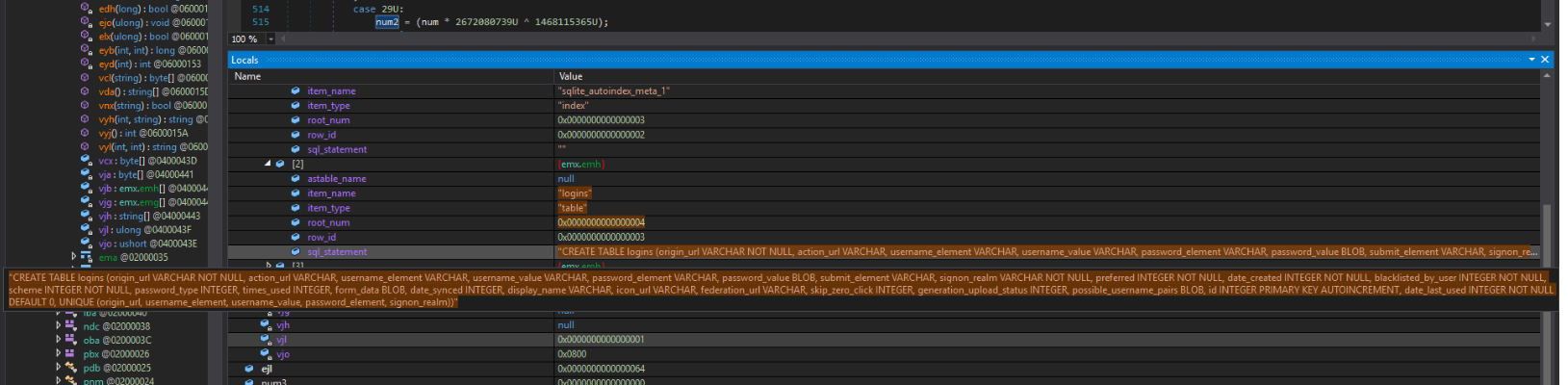Click the code editor scroll down arrow
1568x385 pixels.
click(x=1548, y=24)
